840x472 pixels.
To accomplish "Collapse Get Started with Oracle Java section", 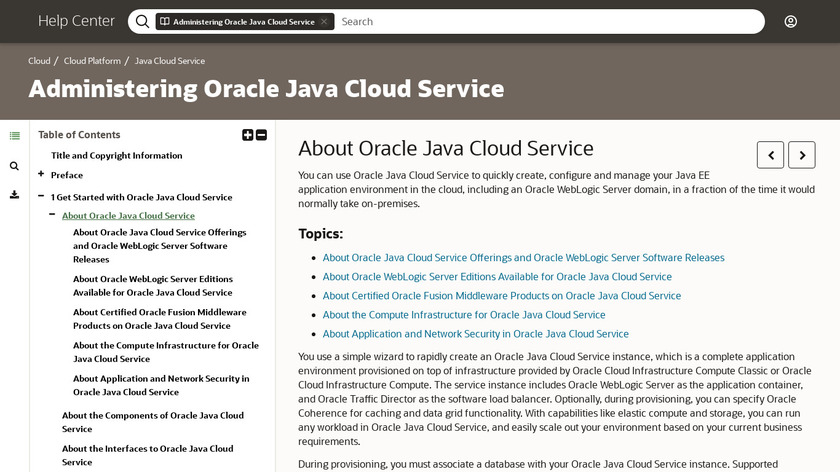I will 41,196.
